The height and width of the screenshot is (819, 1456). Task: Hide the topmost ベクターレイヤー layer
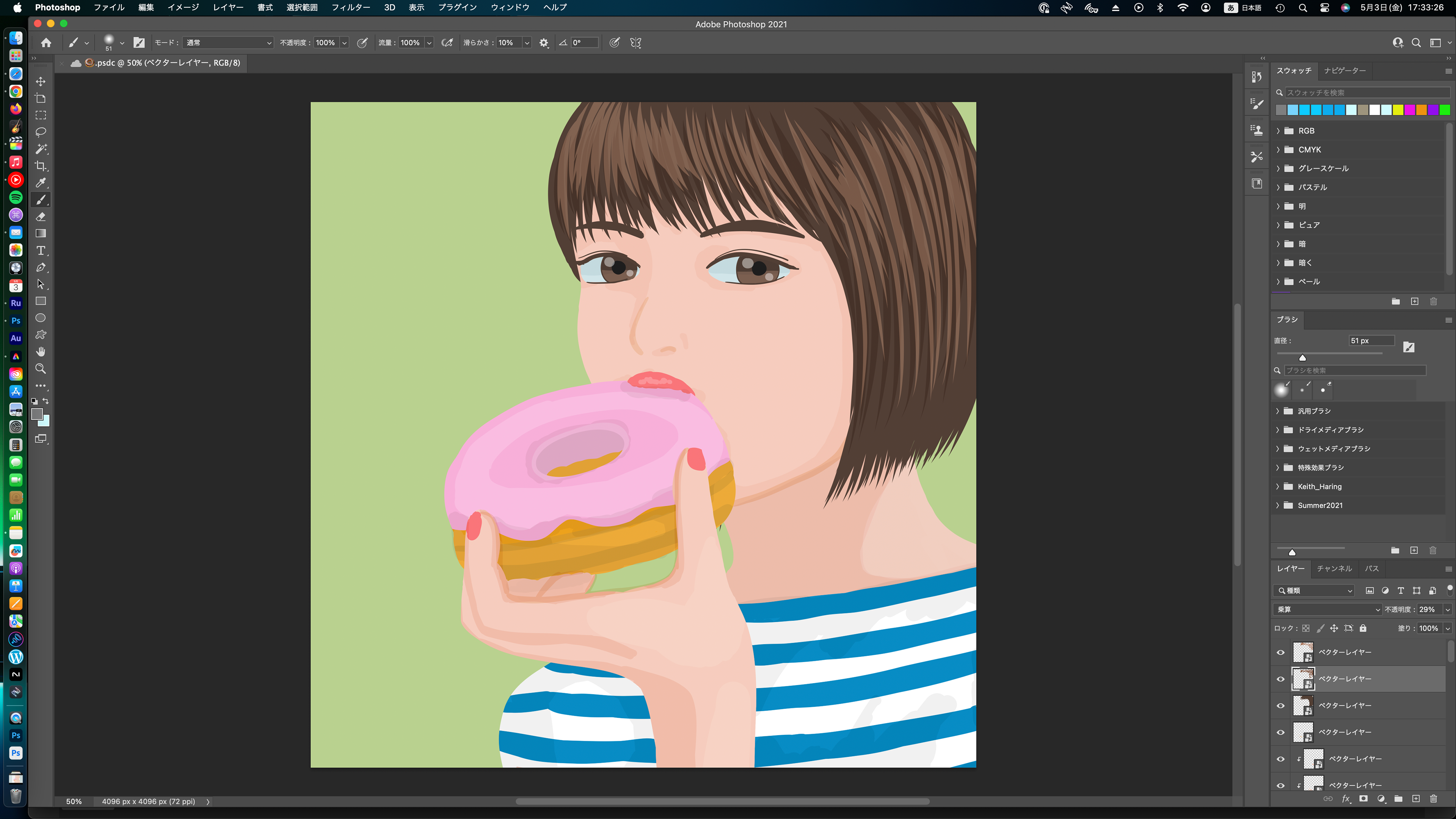[1281, 652]
